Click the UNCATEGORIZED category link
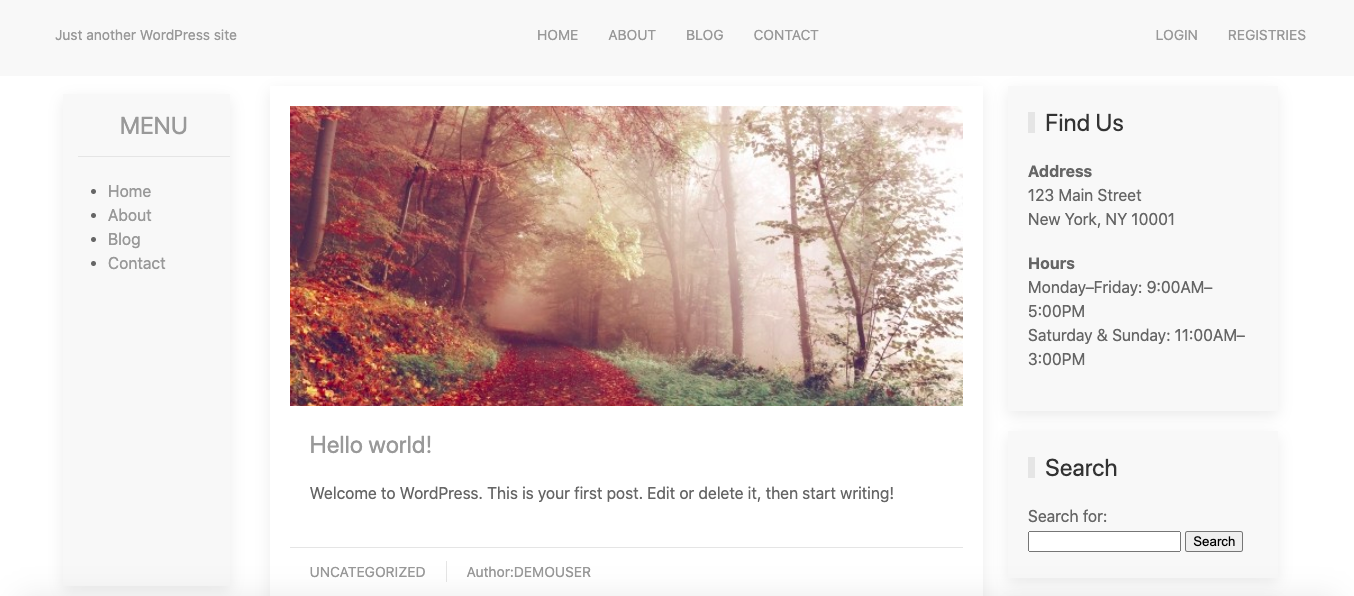Viewport: 1354px width, 596px height. 367,572
